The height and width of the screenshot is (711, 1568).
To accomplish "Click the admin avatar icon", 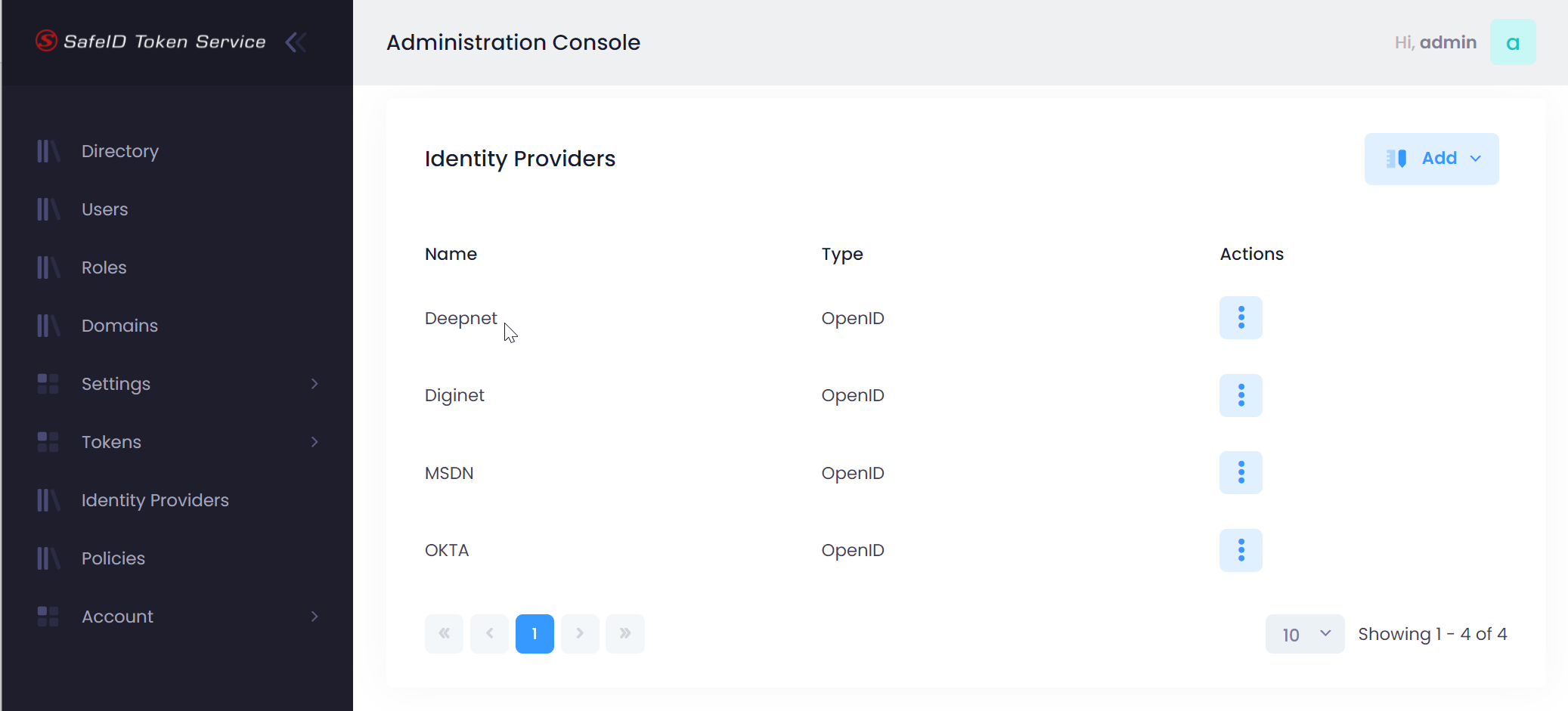I will point(1512,42).
